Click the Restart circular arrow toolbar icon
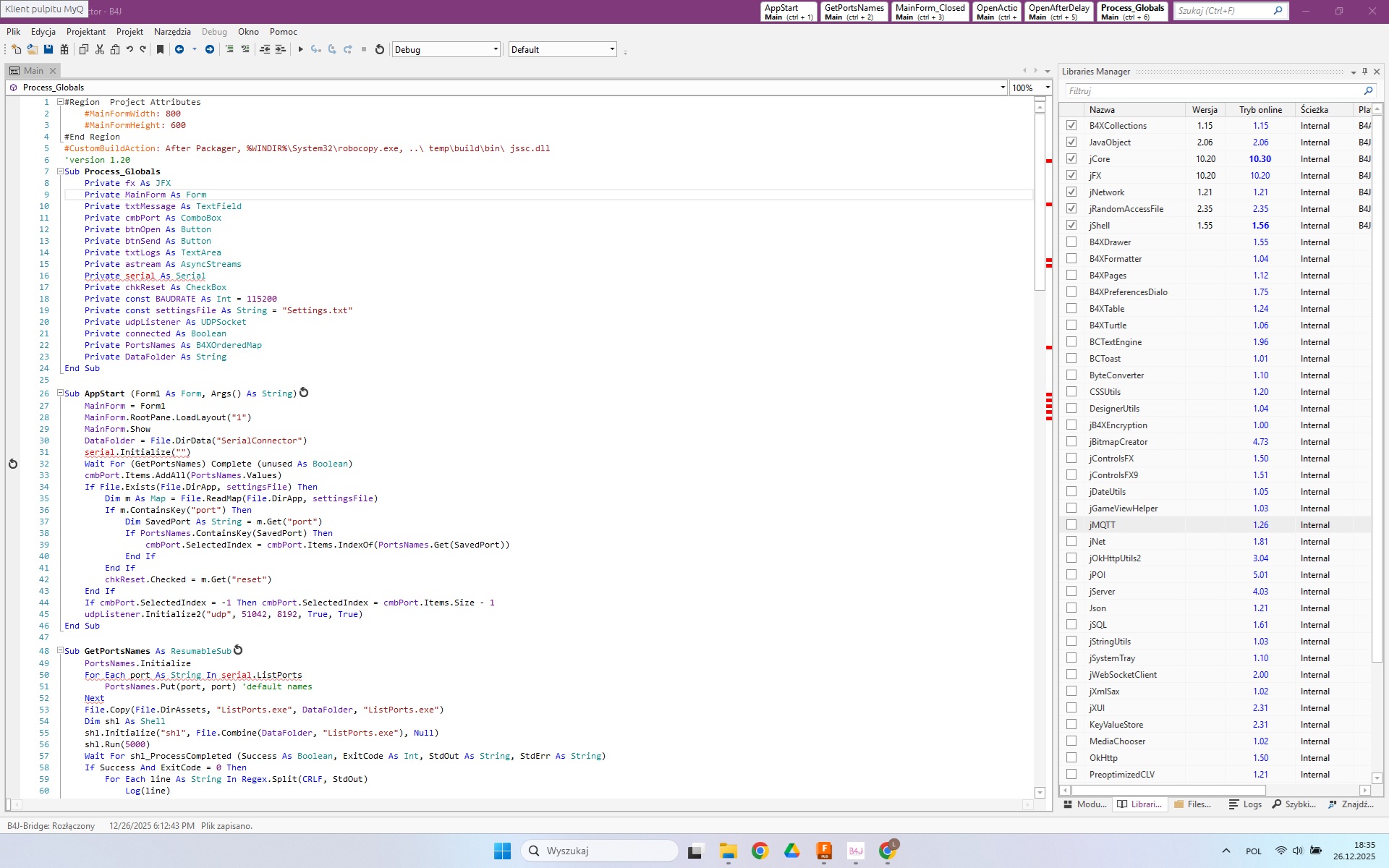Screen dimensions: 1389x868 (380, 49)
